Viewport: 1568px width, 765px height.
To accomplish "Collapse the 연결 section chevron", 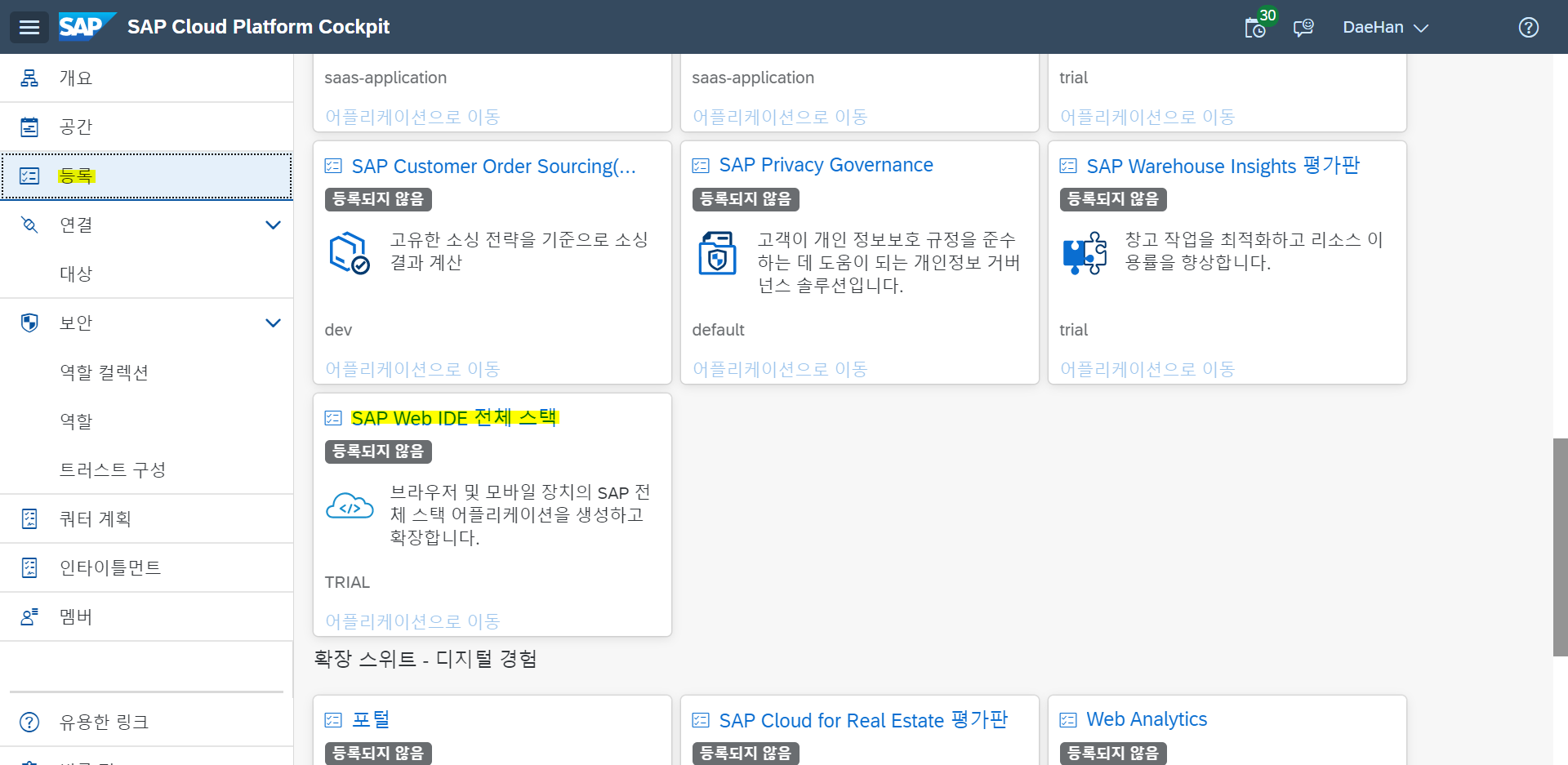I will coord(274,225).
